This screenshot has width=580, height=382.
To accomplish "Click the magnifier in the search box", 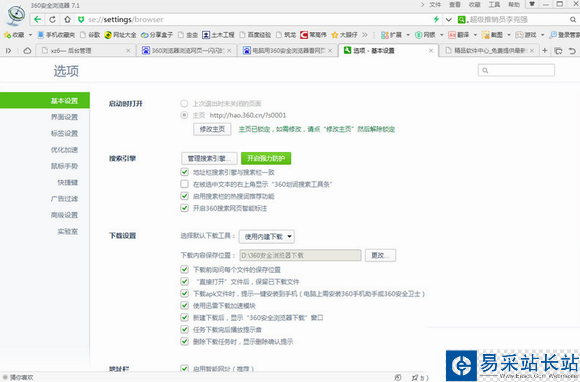I will coord(573,19).
